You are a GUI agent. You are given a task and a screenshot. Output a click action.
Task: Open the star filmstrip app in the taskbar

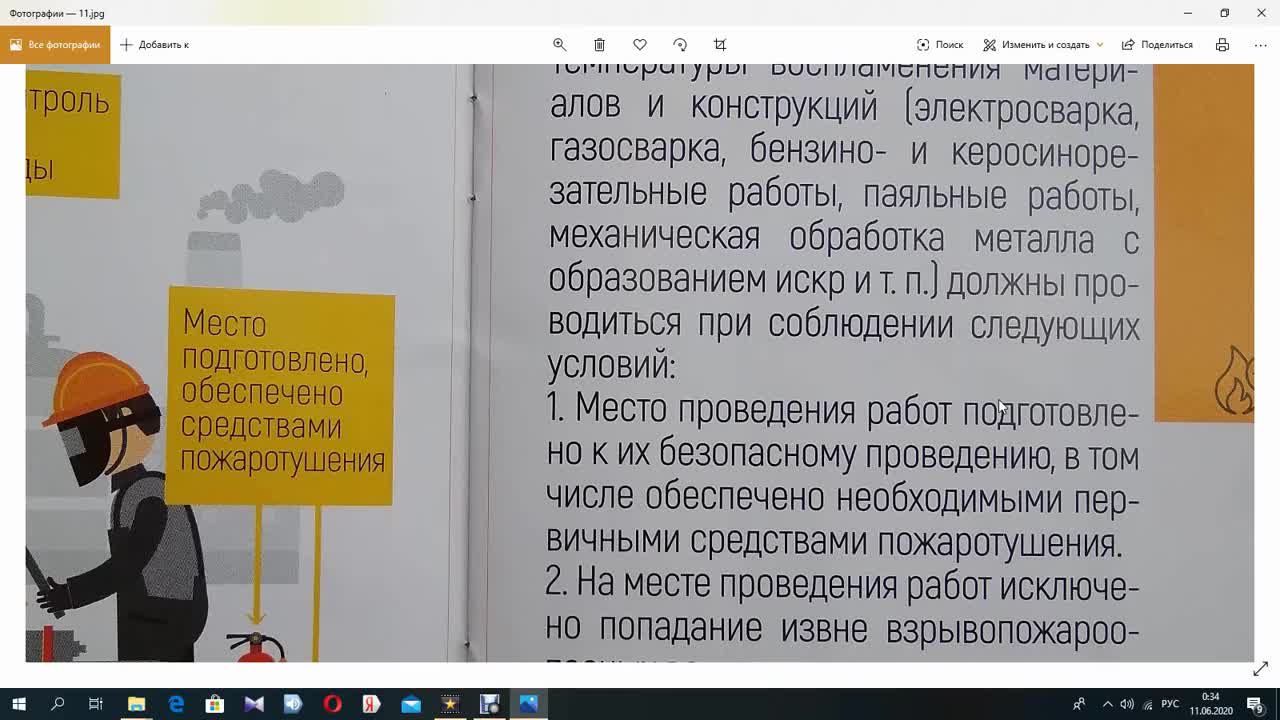pos(450,704)
